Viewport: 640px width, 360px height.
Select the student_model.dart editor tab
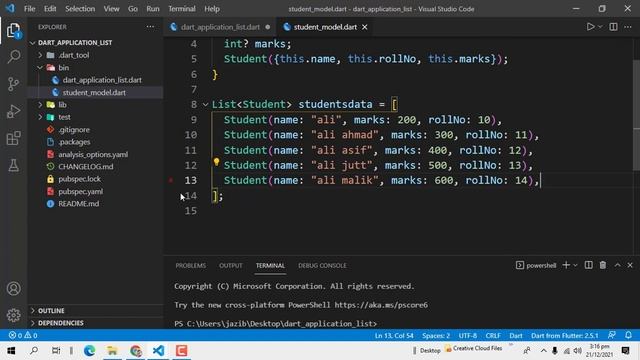[x=325, y=27]
